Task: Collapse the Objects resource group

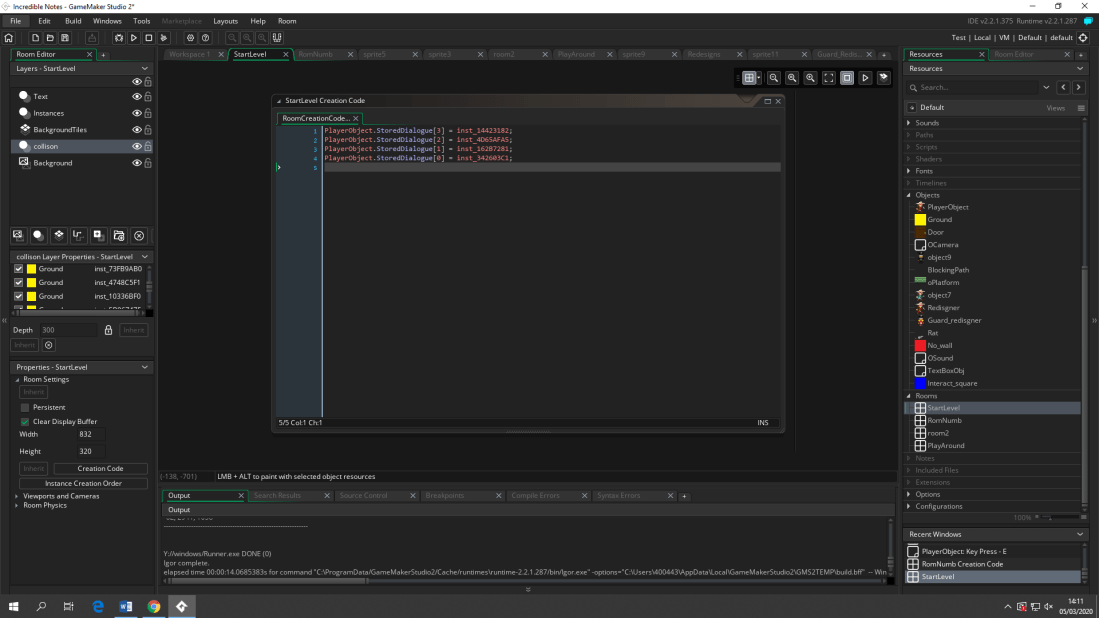Action: pyautogui.click(x=910, y=195)
